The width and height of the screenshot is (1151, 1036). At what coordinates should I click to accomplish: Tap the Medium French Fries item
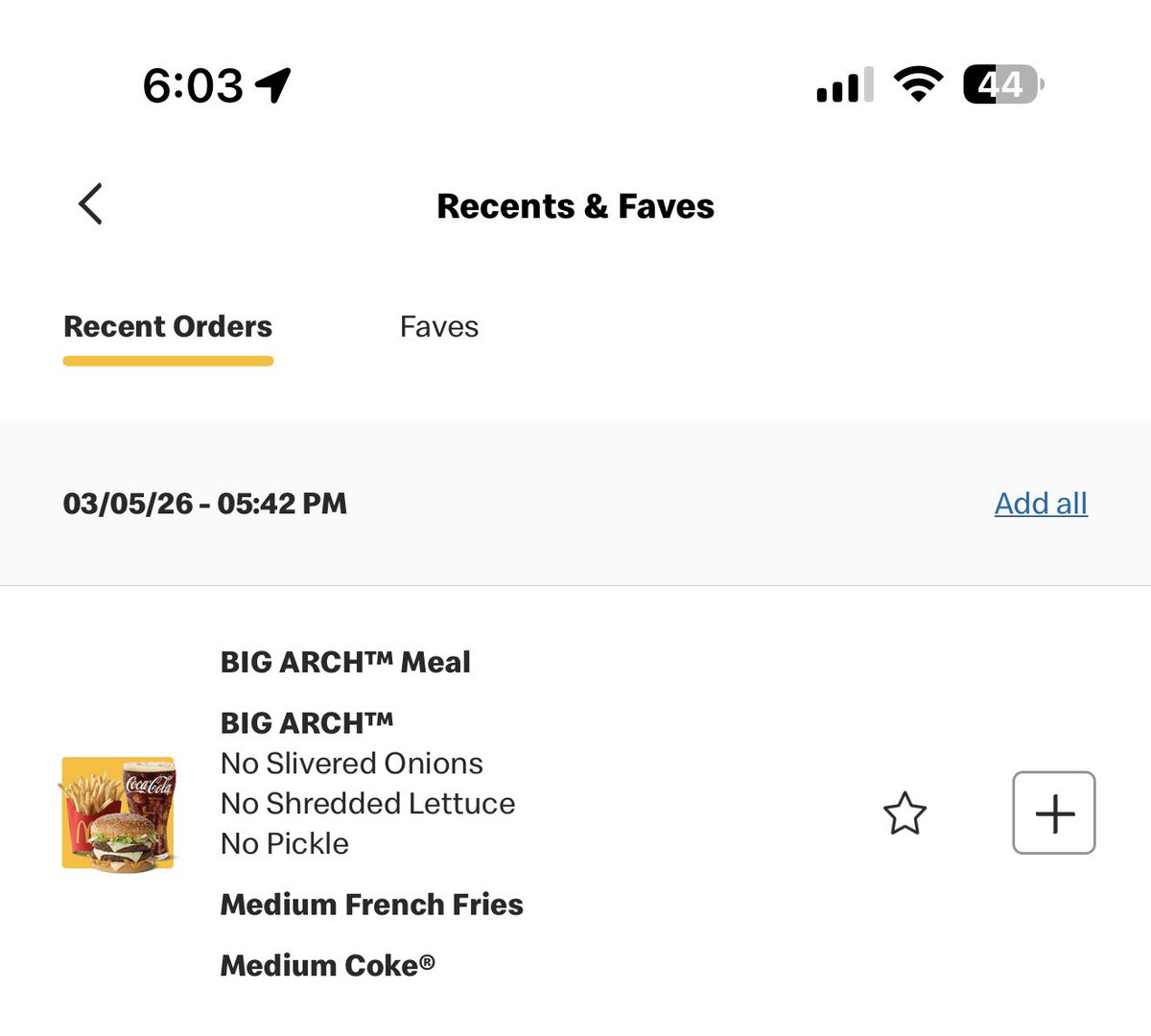coord(371,905)
